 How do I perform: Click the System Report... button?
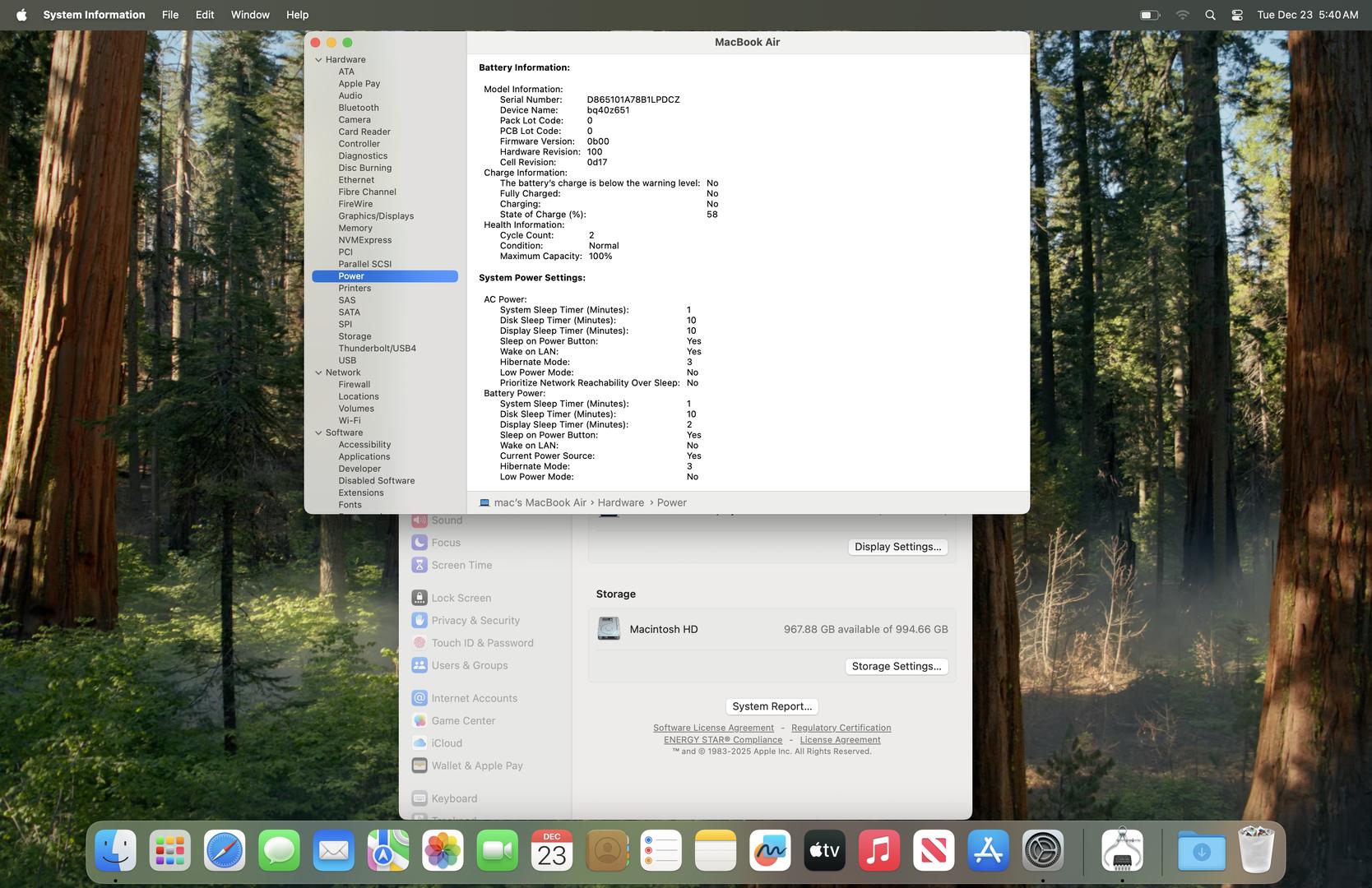point(772,706)
